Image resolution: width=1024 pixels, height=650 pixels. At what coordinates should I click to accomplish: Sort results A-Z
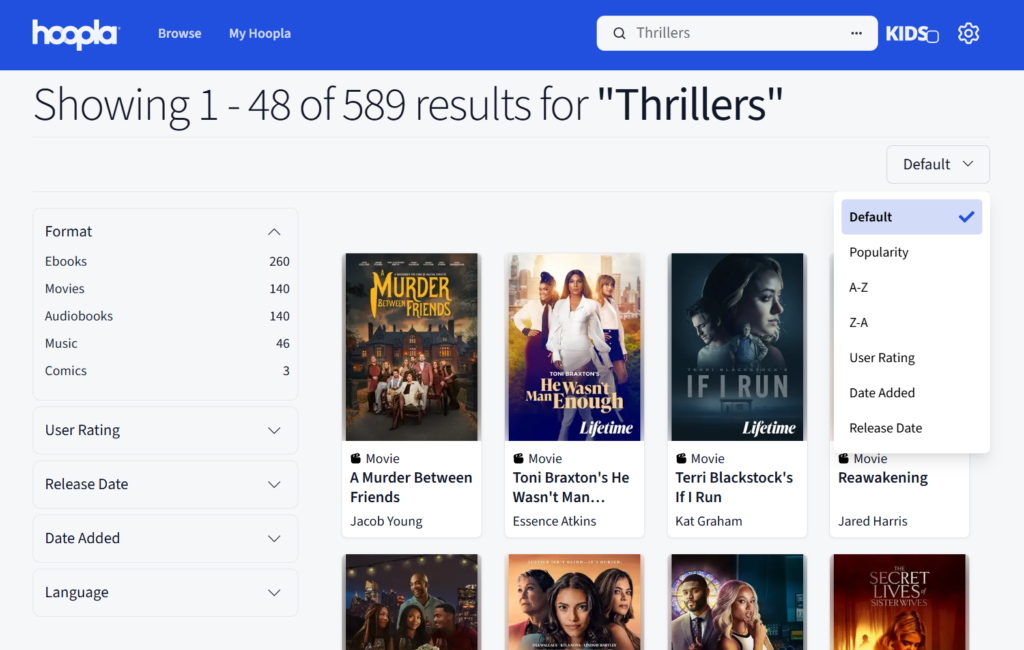pyautogui.click(x=858, y=287)
